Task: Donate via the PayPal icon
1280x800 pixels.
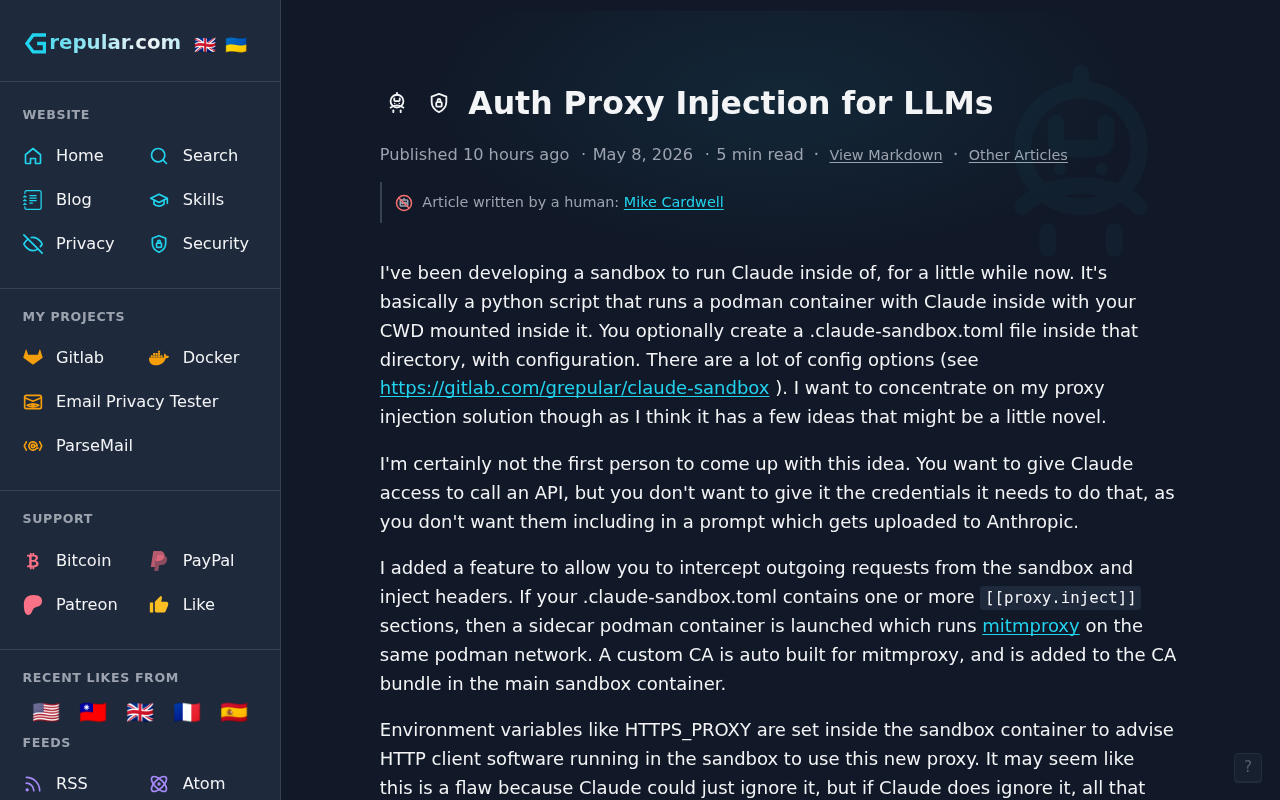Action: click(x=159, y=561)
